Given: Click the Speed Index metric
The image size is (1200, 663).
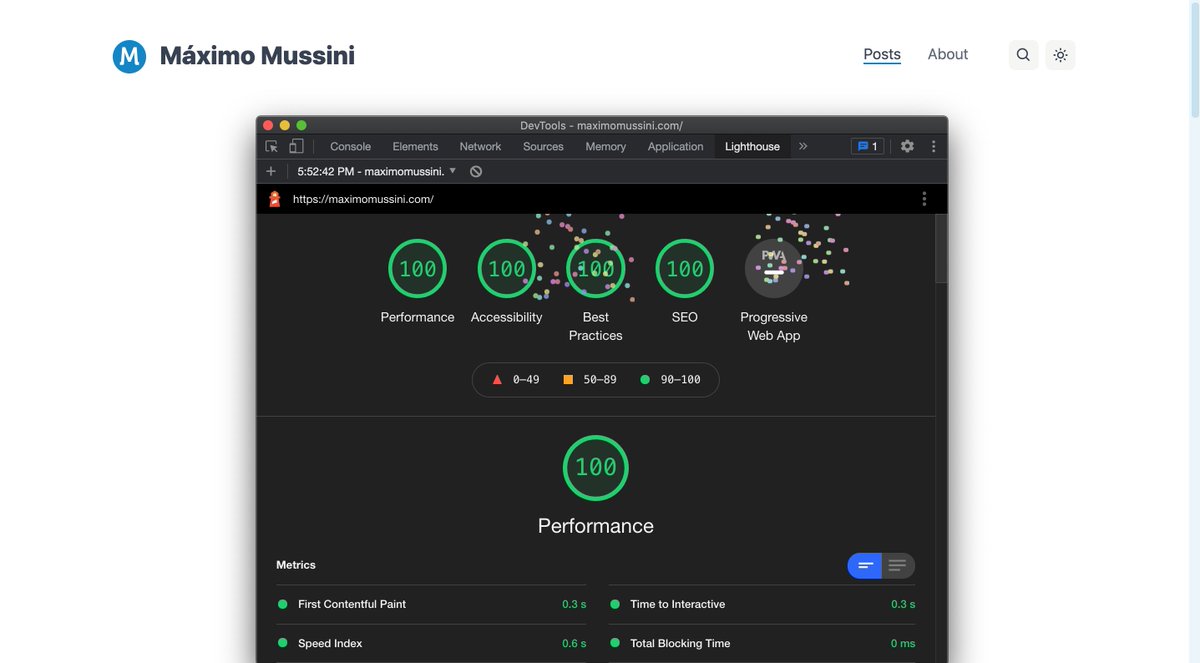Looking at the screenshot, I should pyautogui.click(x=432, y=643).
